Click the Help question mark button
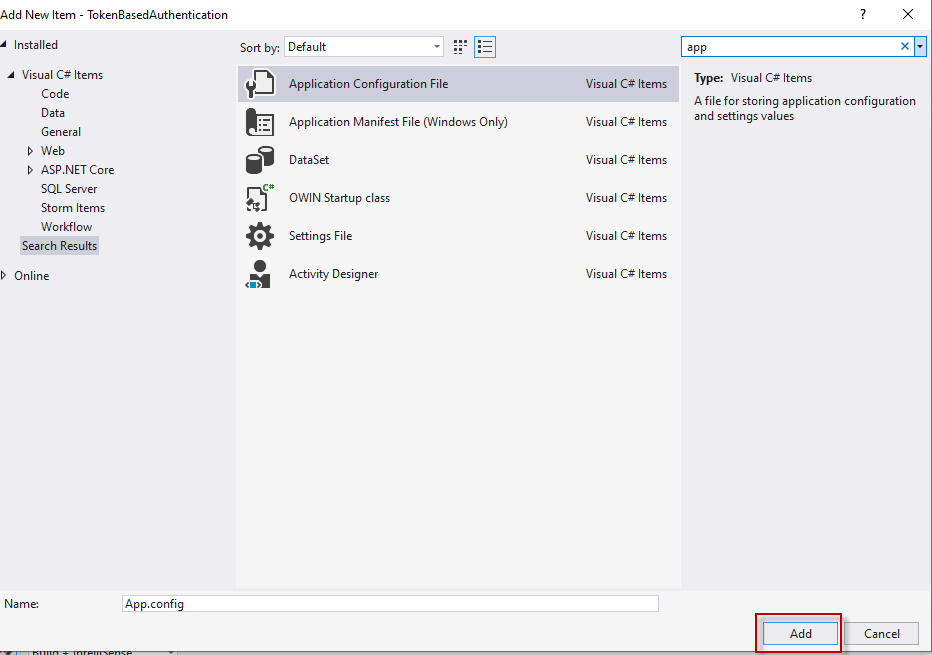This screenshot has height=655, width=932. pyautogui.click(x=863, y=14)
